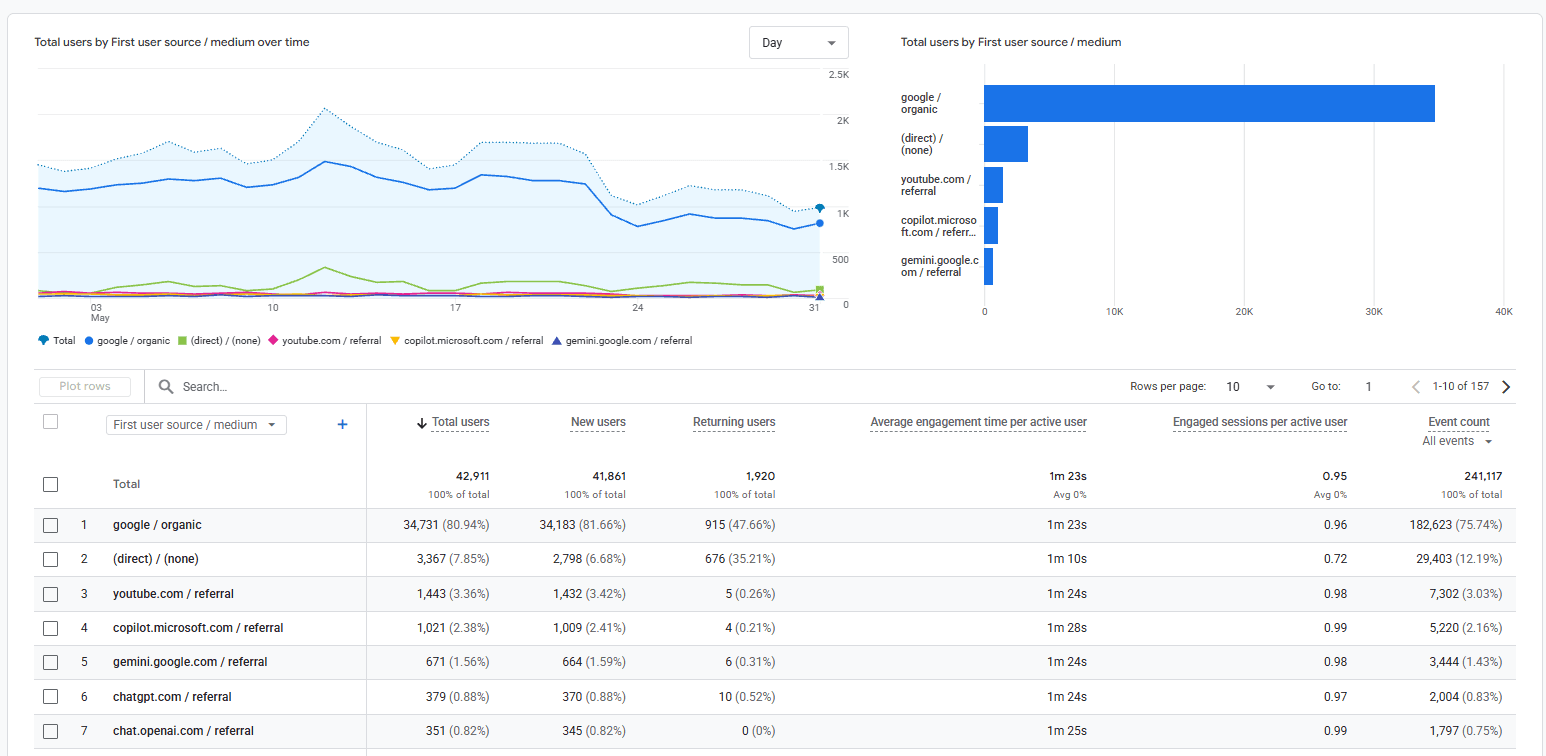Toggle the (direct) / (none) legend item
The height and width of the screenshot is (756, 1546).
tap(219, 341)
